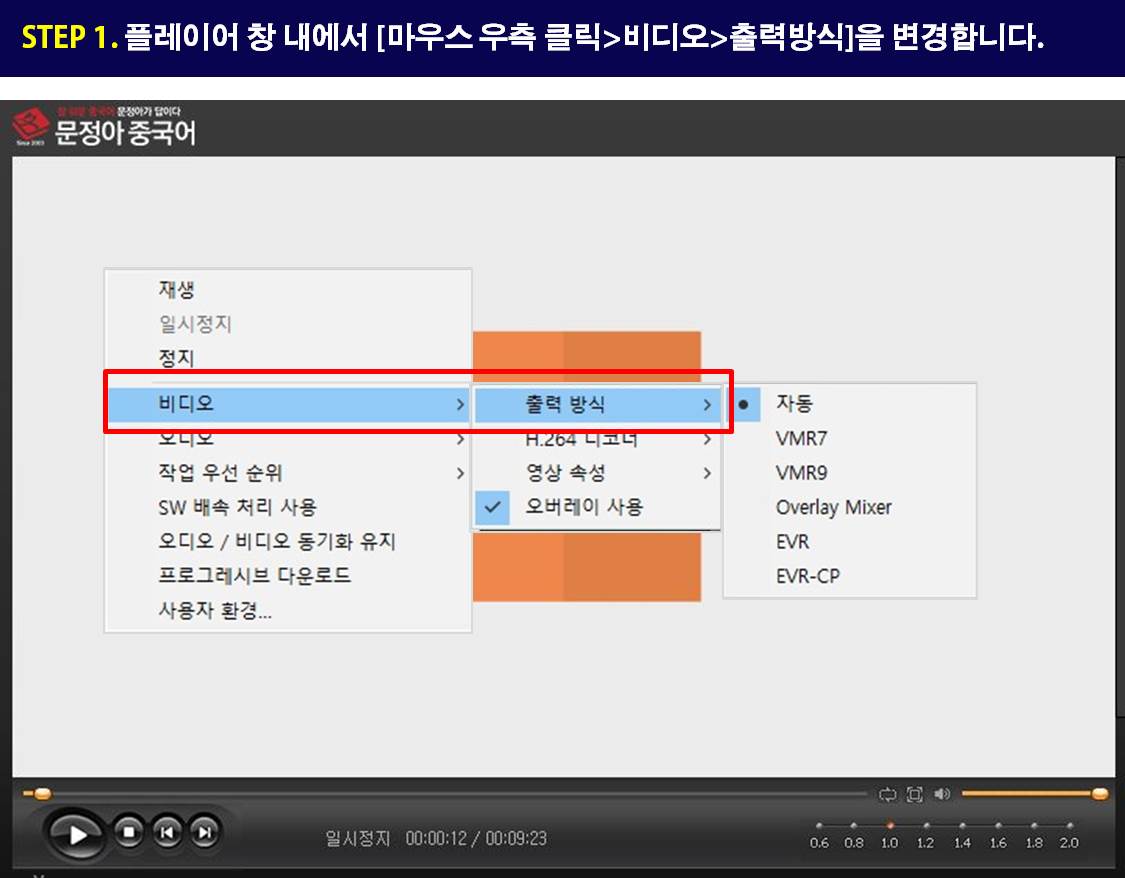Click the 문정아 중국어 logo
Screen dimensions: 1125x878
click(x=105, y=128)
